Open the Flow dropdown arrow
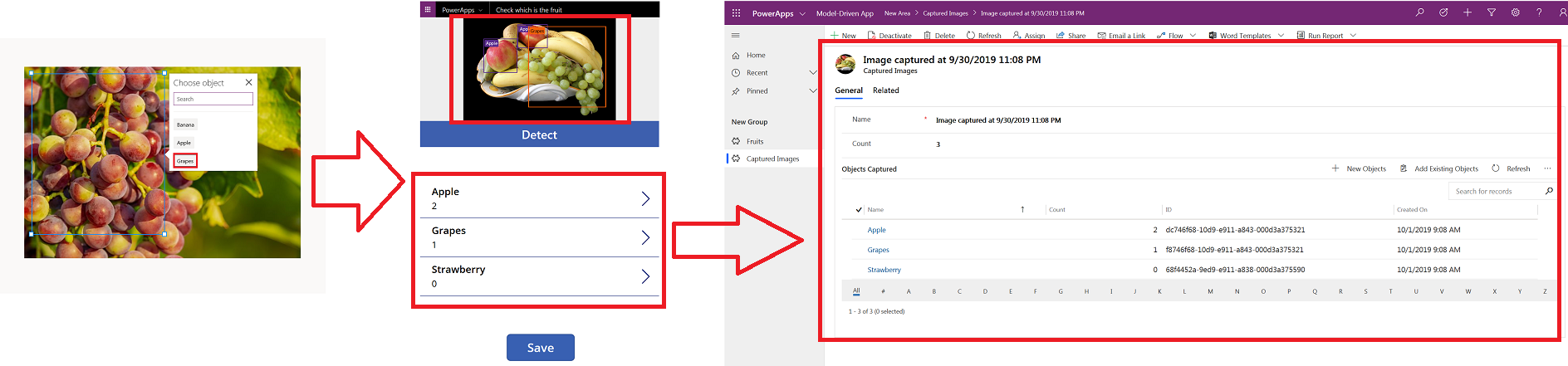The width and height of the screenshot is (1568, 366). point(1193,36)
